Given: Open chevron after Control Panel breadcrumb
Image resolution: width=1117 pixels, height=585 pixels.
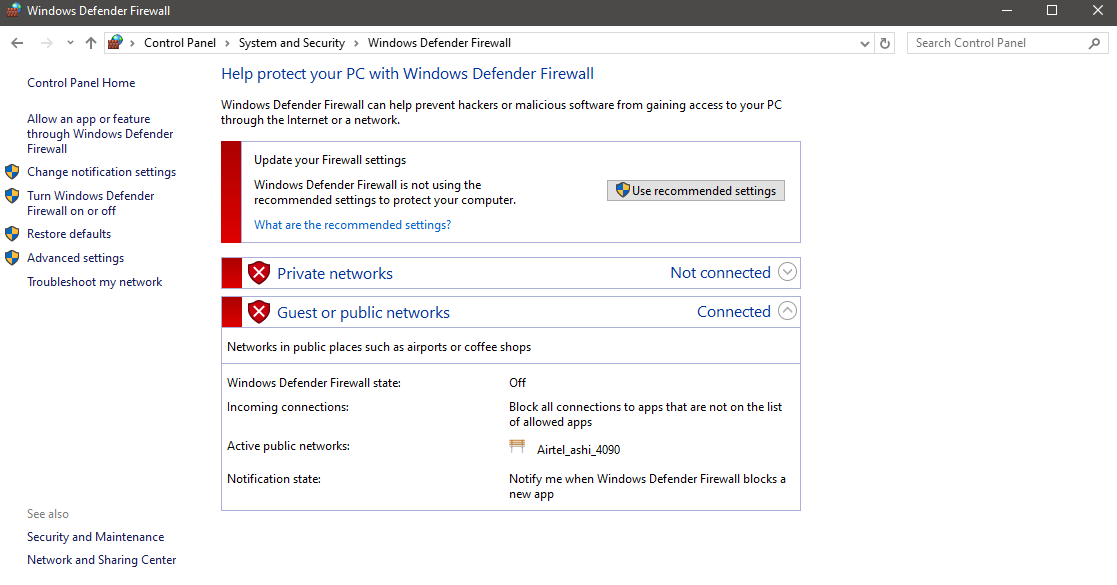Looking at the screenshot, I should coord(227,43).
